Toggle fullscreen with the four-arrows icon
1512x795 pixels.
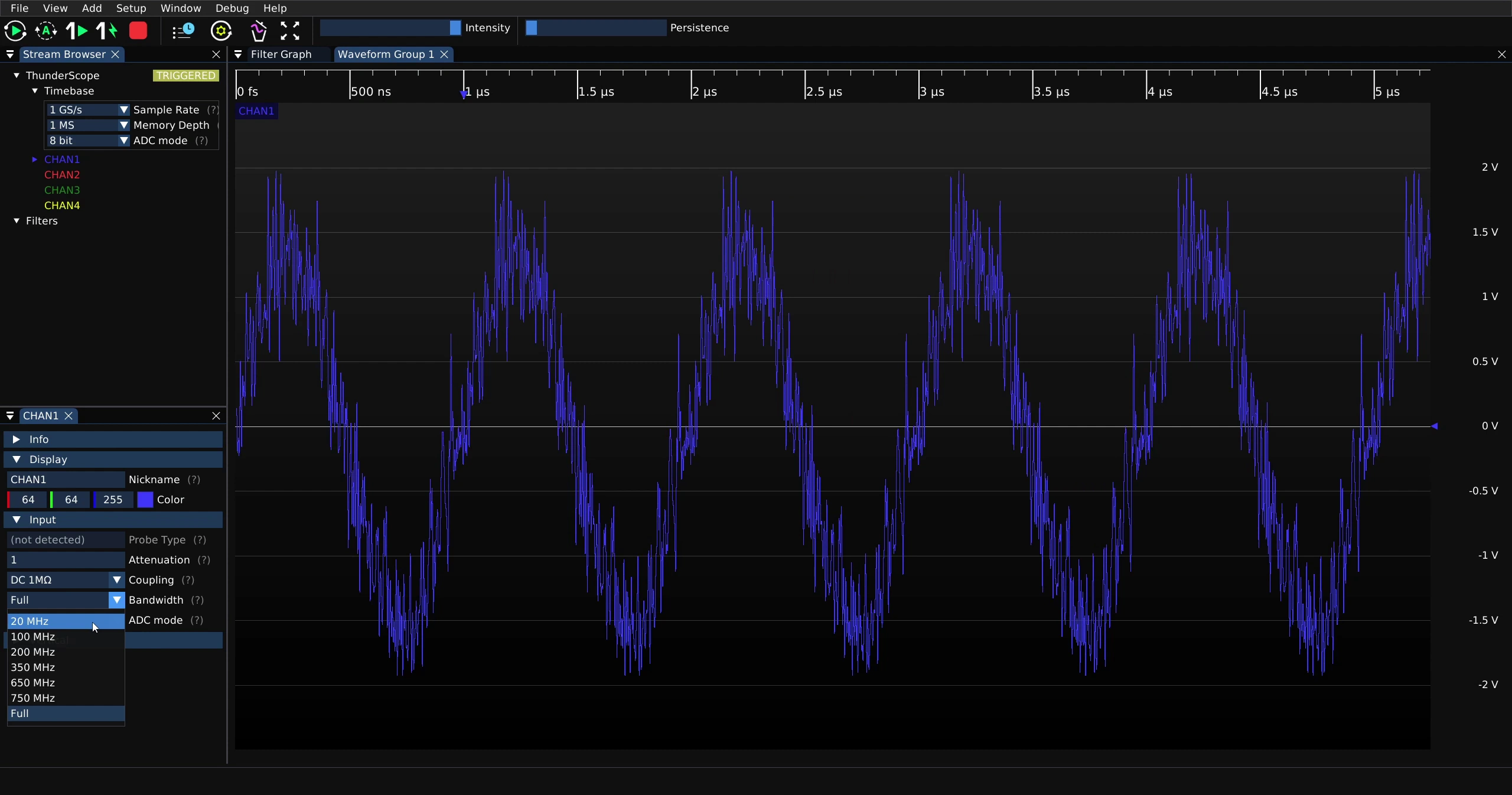pyautogui.click(x=290, y=31)
